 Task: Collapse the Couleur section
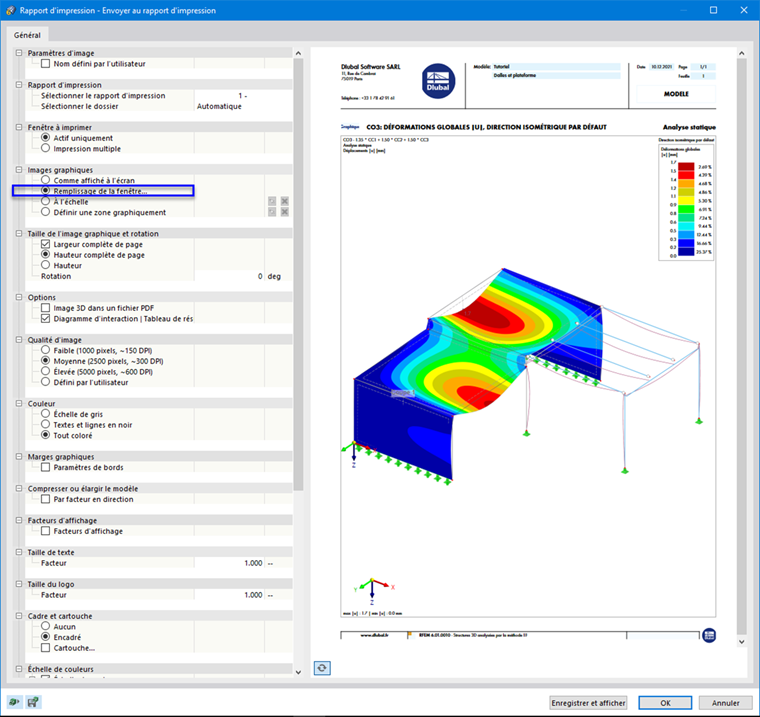pyautogui.click(x=19, y=403)
